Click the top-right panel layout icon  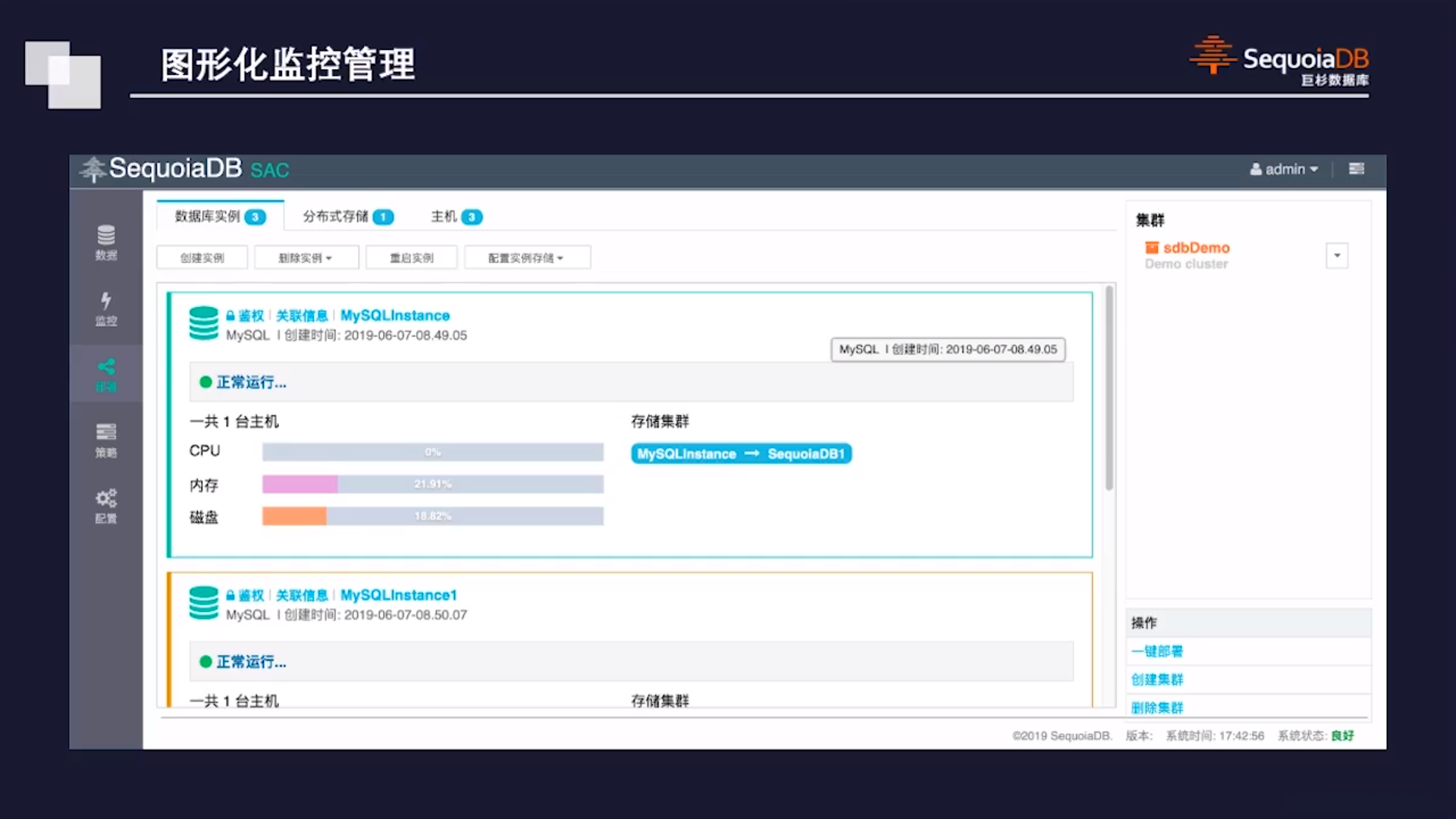1356,168
